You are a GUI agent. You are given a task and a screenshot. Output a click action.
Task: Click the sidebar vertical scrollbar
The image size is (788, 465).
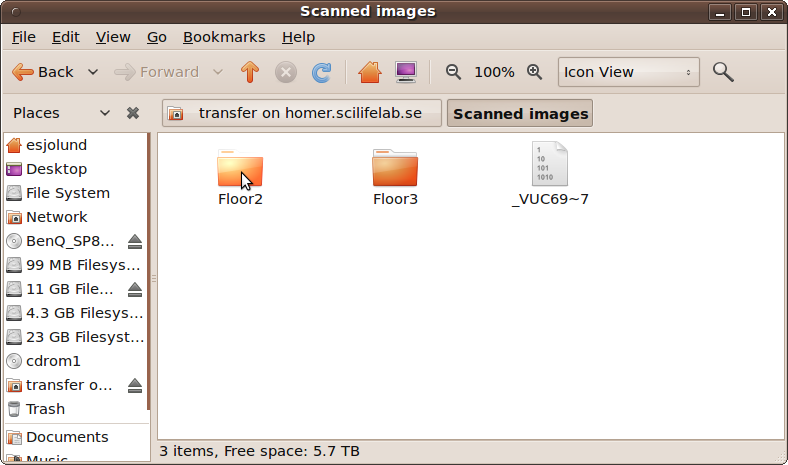pyautogui.click(x=148, y=271)
